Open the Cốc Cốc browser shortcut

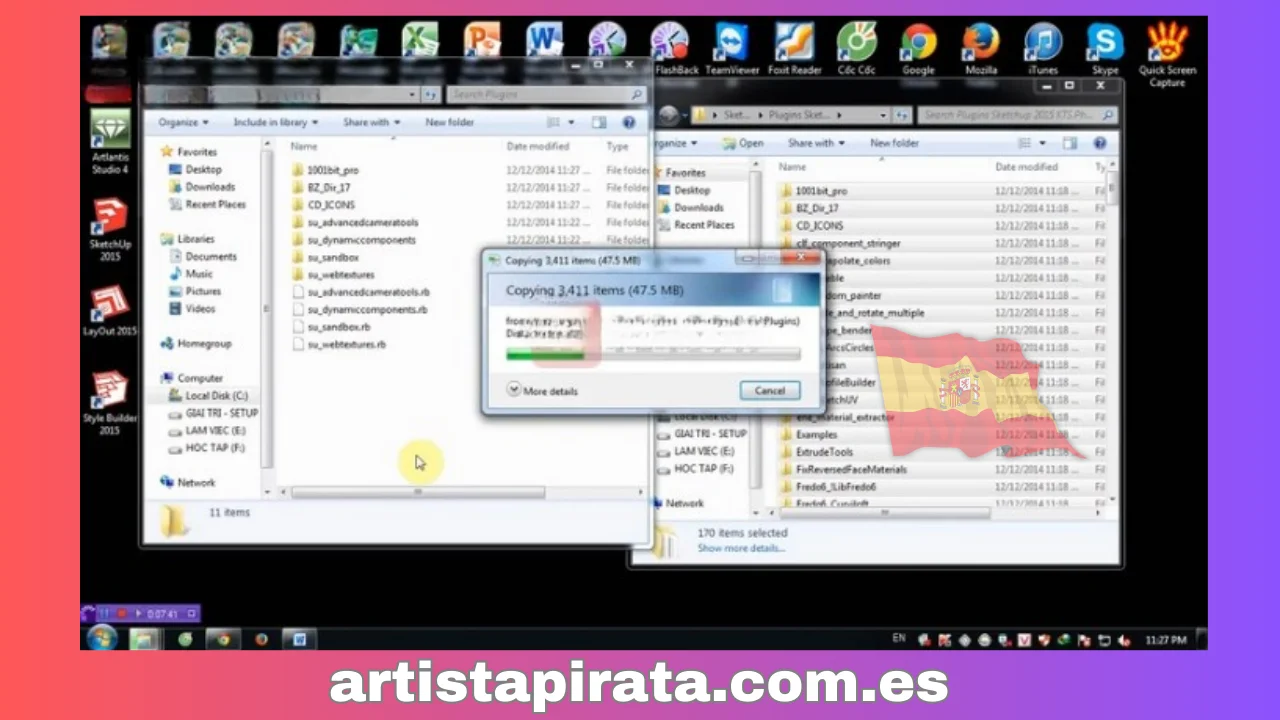(x=856, y=49)
